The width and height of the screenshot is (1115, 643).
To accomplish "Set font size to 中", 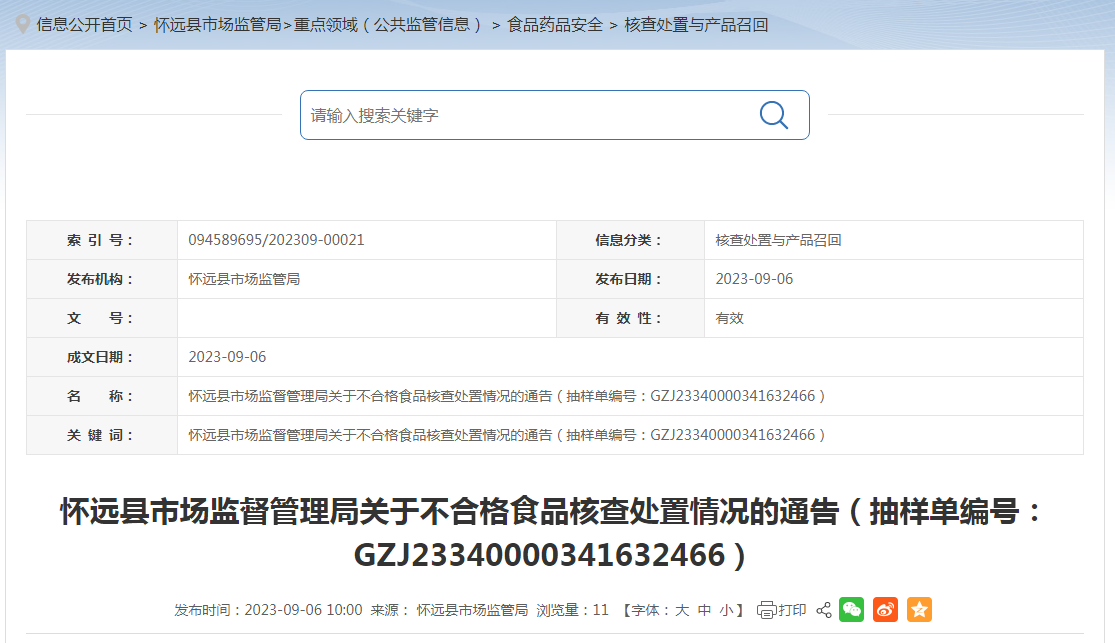I will [x=704, y=610].
